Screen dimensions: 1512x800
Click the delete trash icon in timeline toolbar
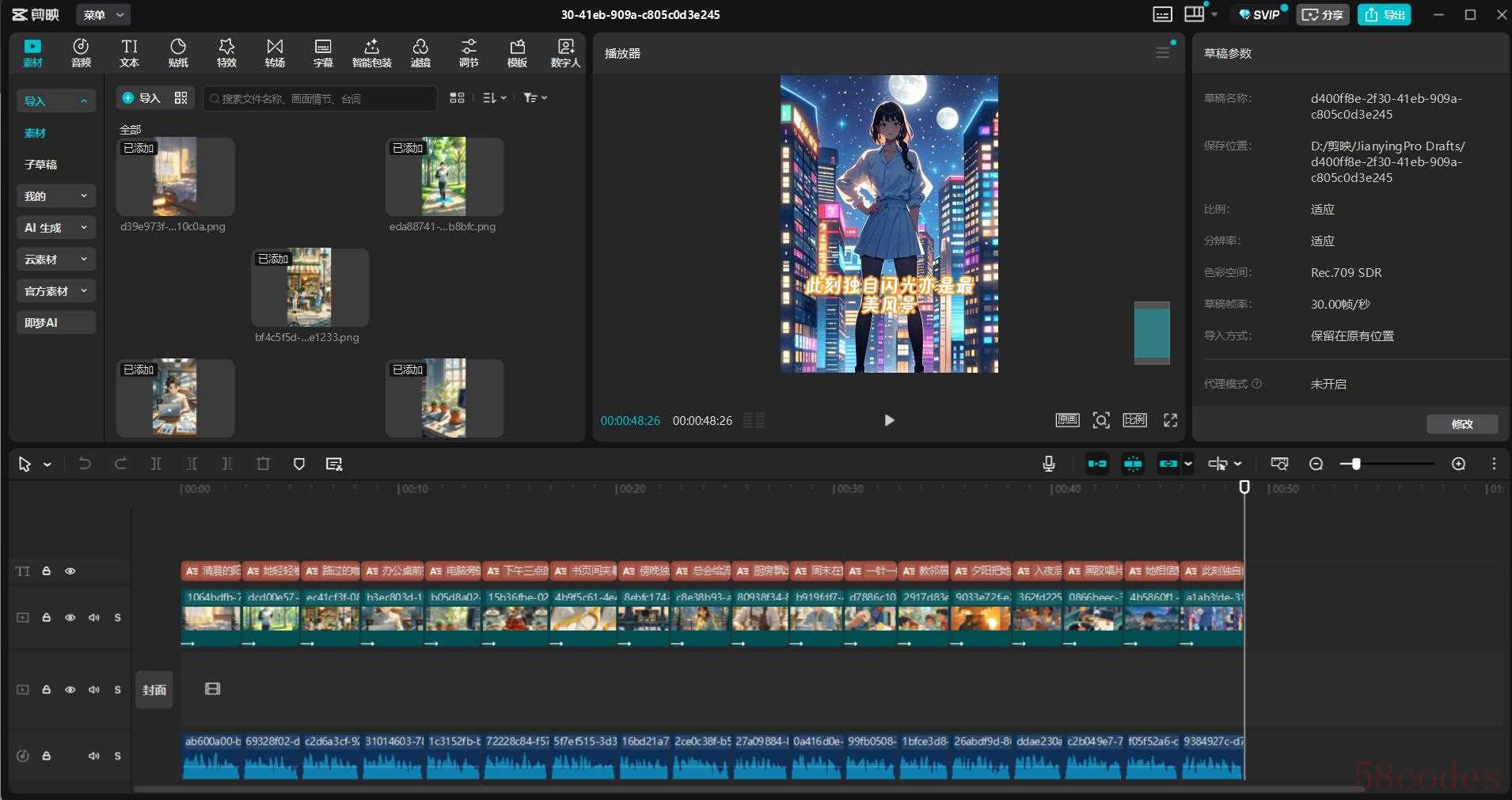coord(263,464)
